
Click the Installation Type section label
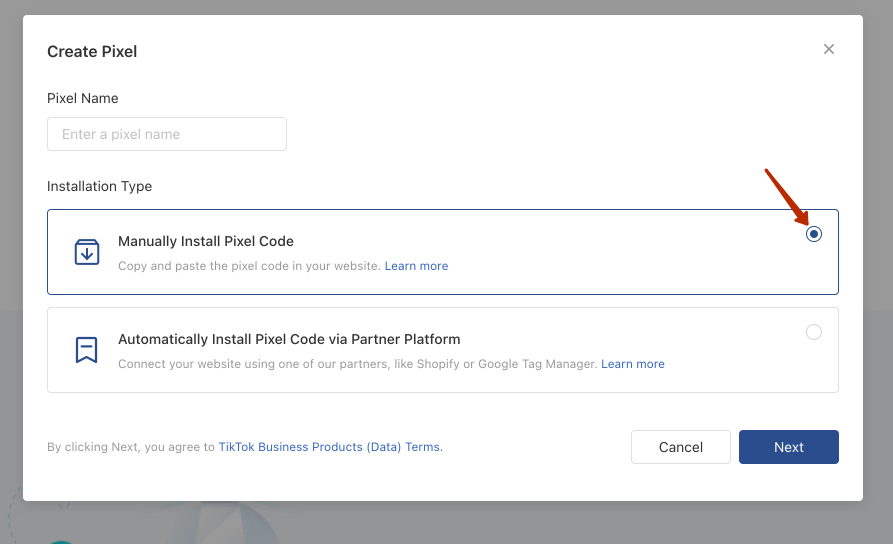tap(100, 186)
